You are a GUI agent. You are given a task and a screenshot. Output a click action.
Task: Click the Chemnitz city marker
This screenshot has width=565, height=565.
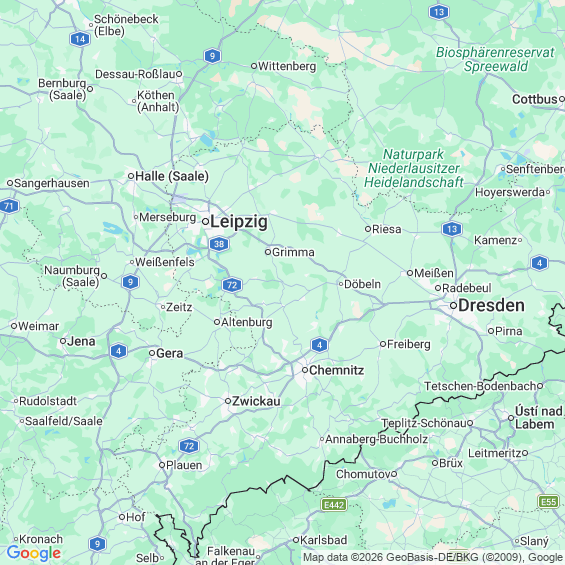point(305,370)
